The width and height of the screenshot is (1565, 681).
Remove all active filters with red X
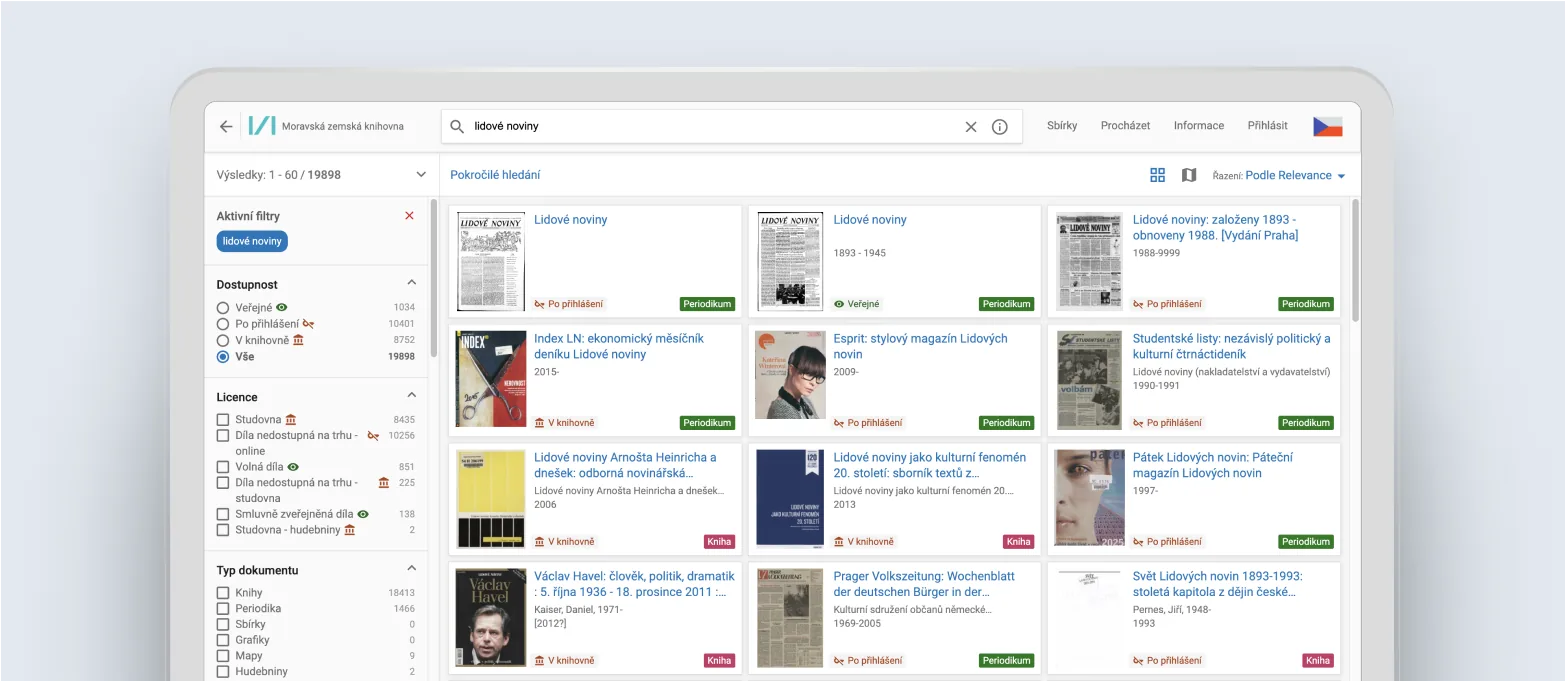click(409, 215)
